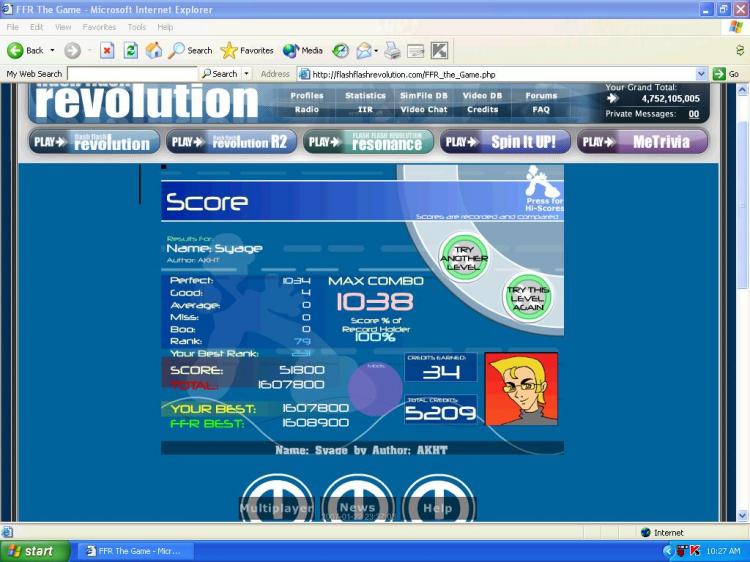Open the Video DB link
The width and height of the screenshot is (750, 562).
(482, 96)
